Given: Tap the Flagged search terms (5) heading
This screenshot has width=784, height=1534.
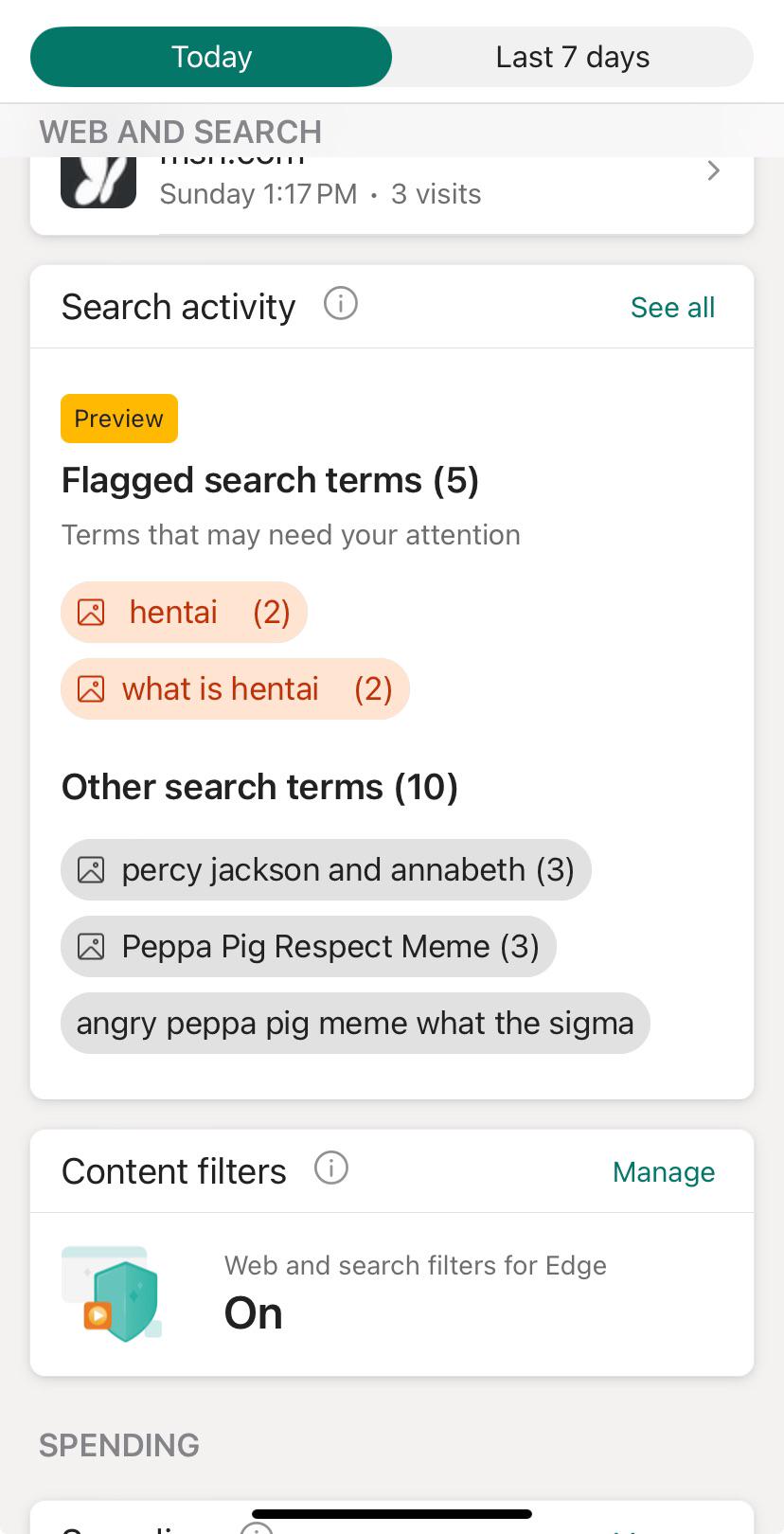Looking at the screenshot, I should 270,481.
